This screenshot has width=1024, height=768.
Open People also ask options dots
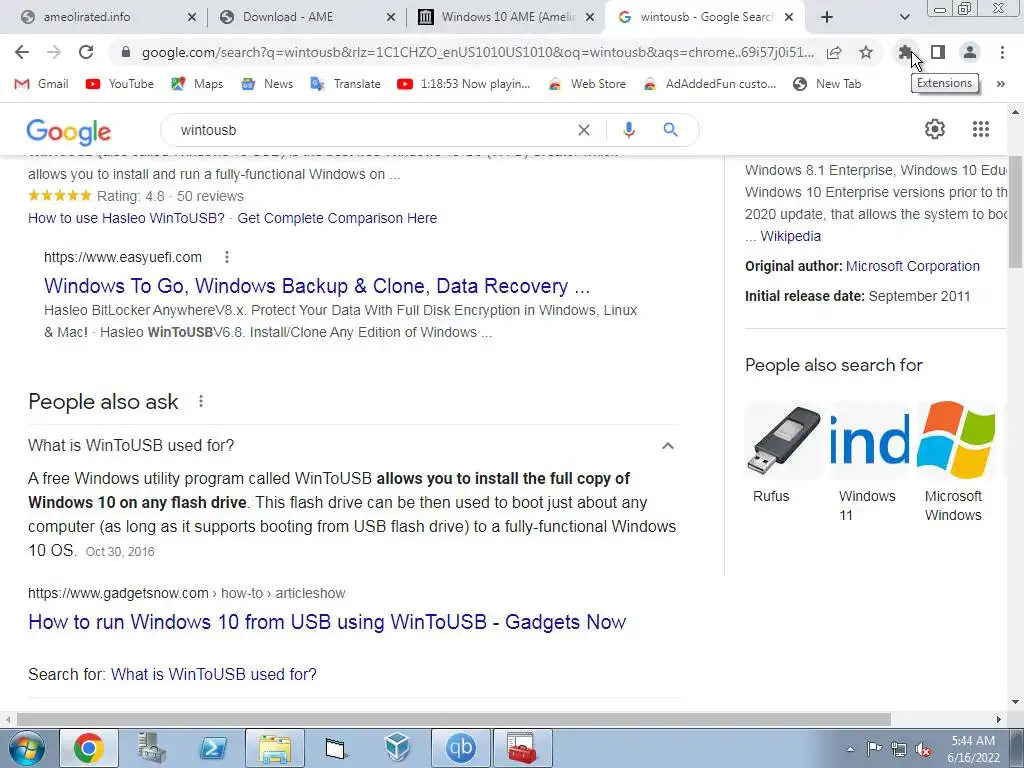pyautogui.click(x=200, y=402)
